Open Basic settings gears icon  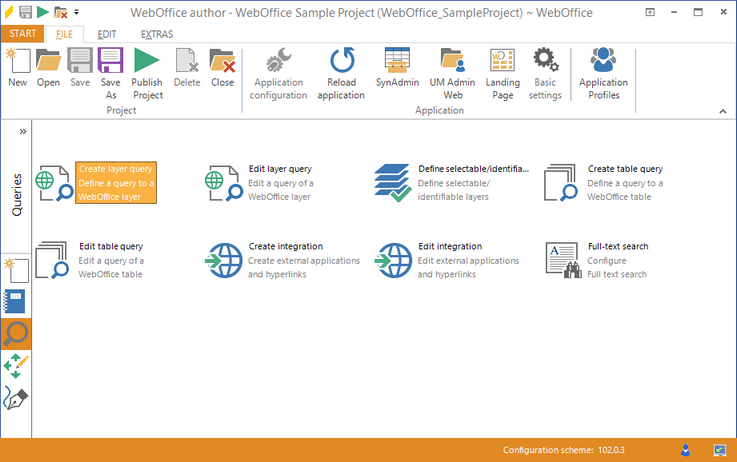[x=545, y=60]
